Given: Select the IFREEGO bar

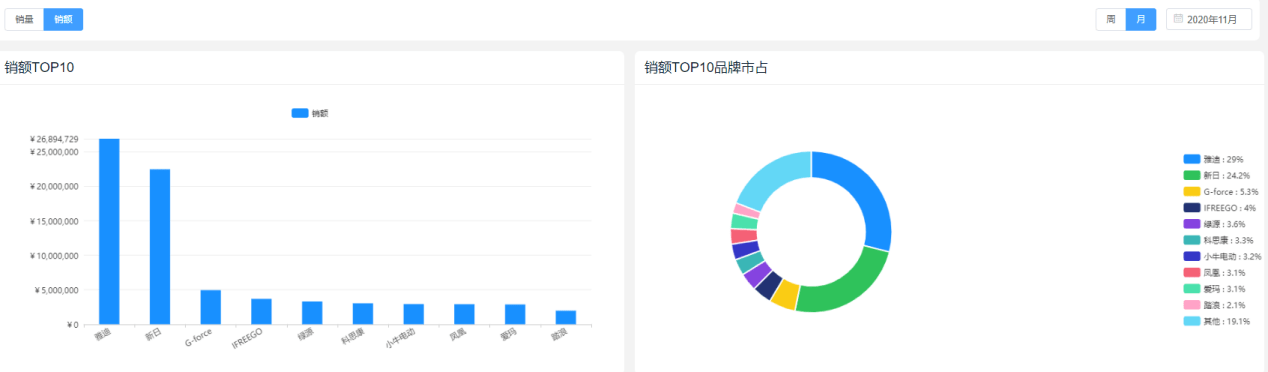Looking at the screenshot, I should [261, 311].
